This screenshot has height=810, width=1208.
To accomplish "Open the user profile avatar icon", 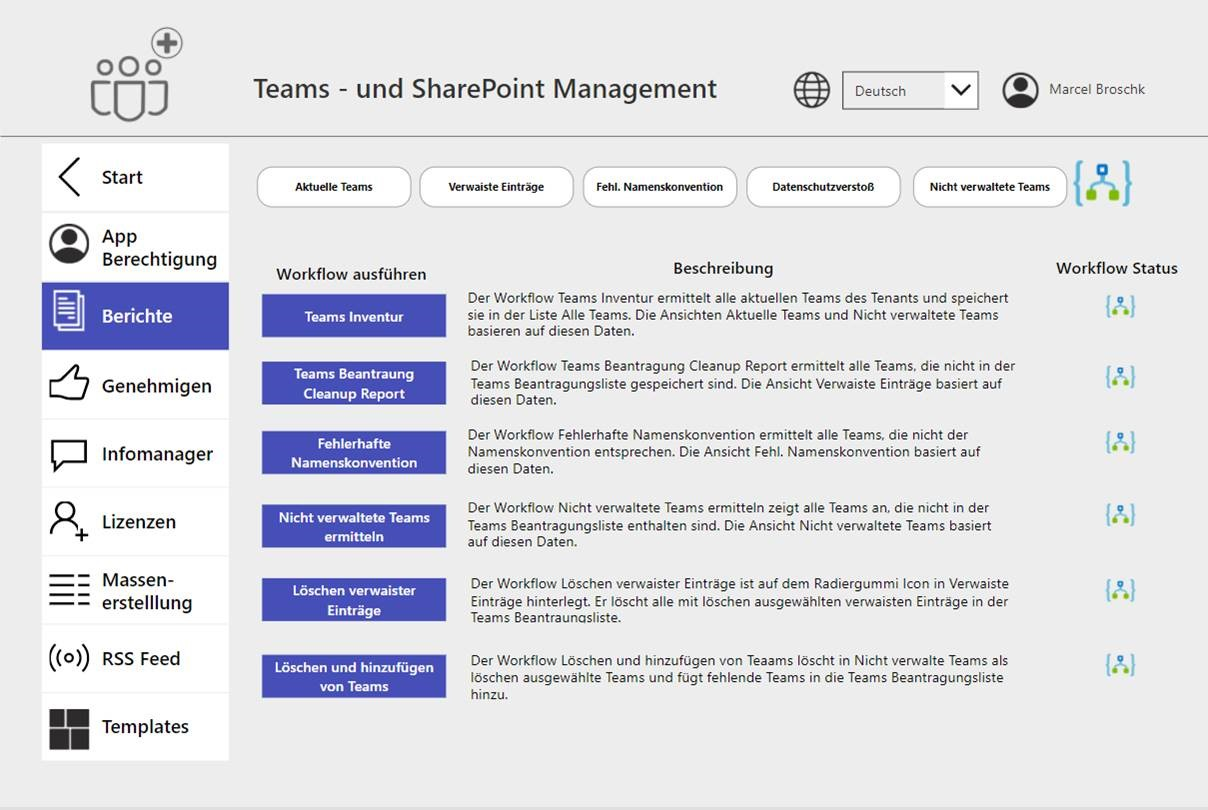I will click(1020, 90).
